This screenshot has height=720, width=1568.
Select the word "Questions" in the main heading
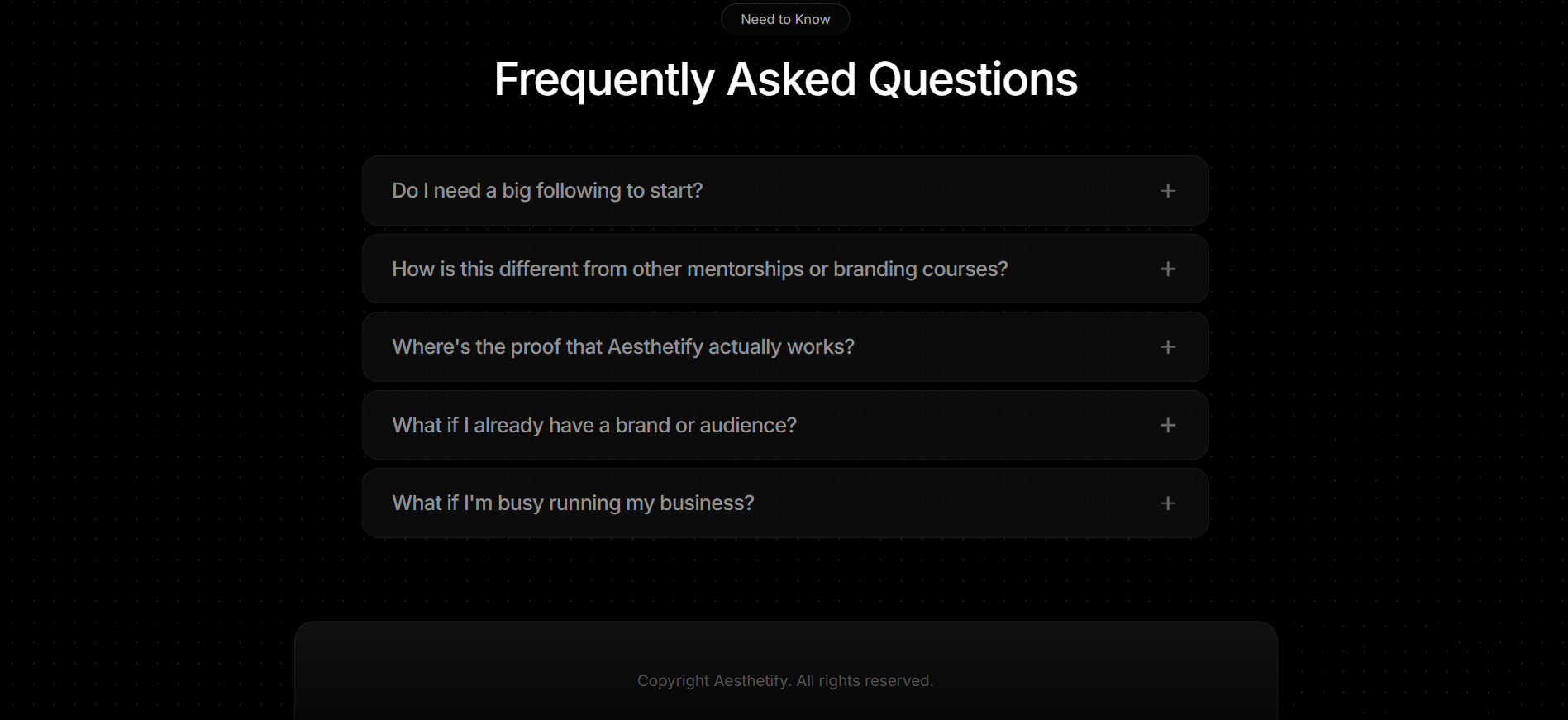(x=973, y=79)
